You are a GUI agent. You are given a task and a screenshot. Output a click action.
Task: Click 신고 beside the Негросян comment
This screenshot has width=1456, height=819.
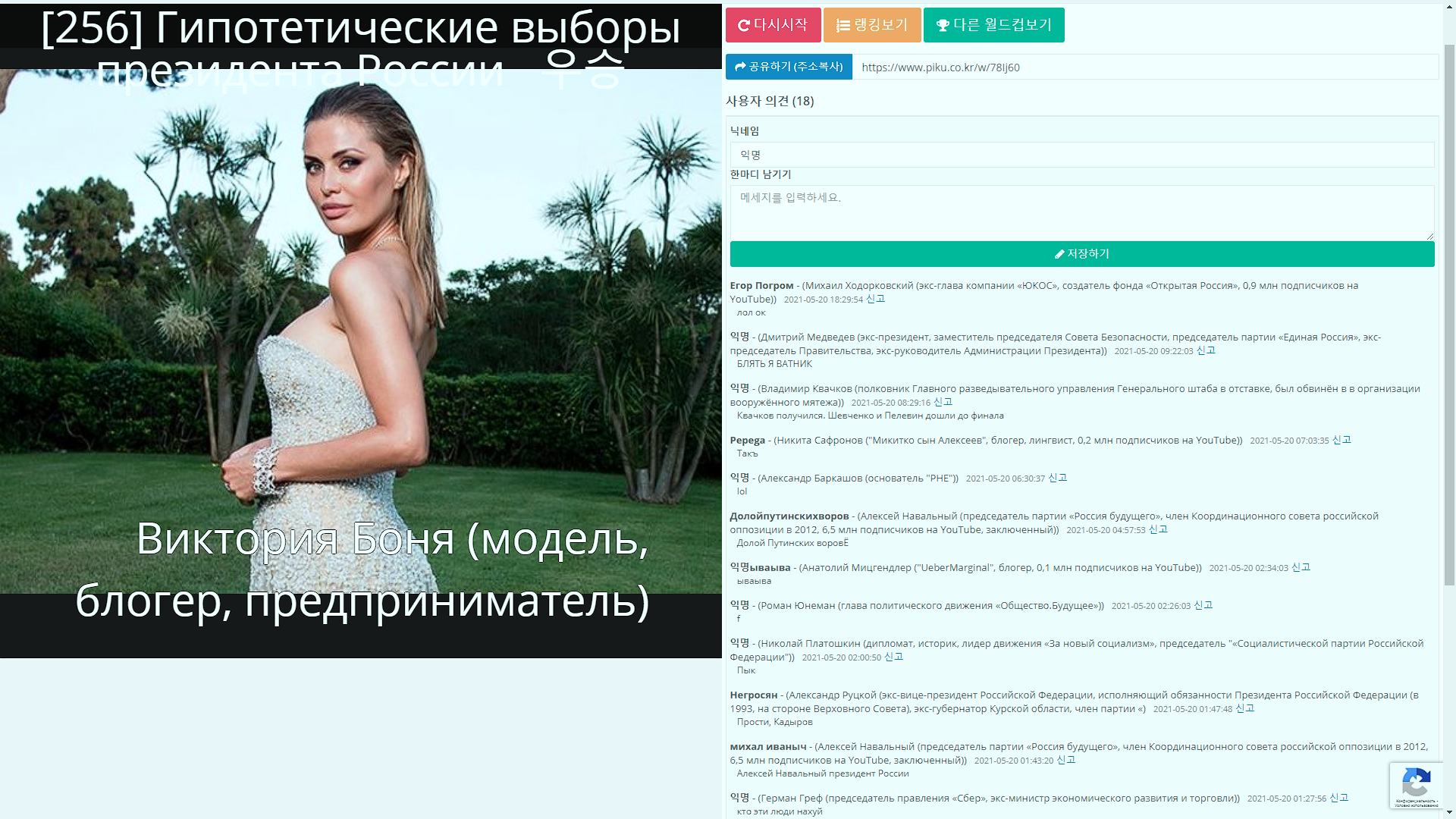pyautogui.click(x=1244, y=708)
